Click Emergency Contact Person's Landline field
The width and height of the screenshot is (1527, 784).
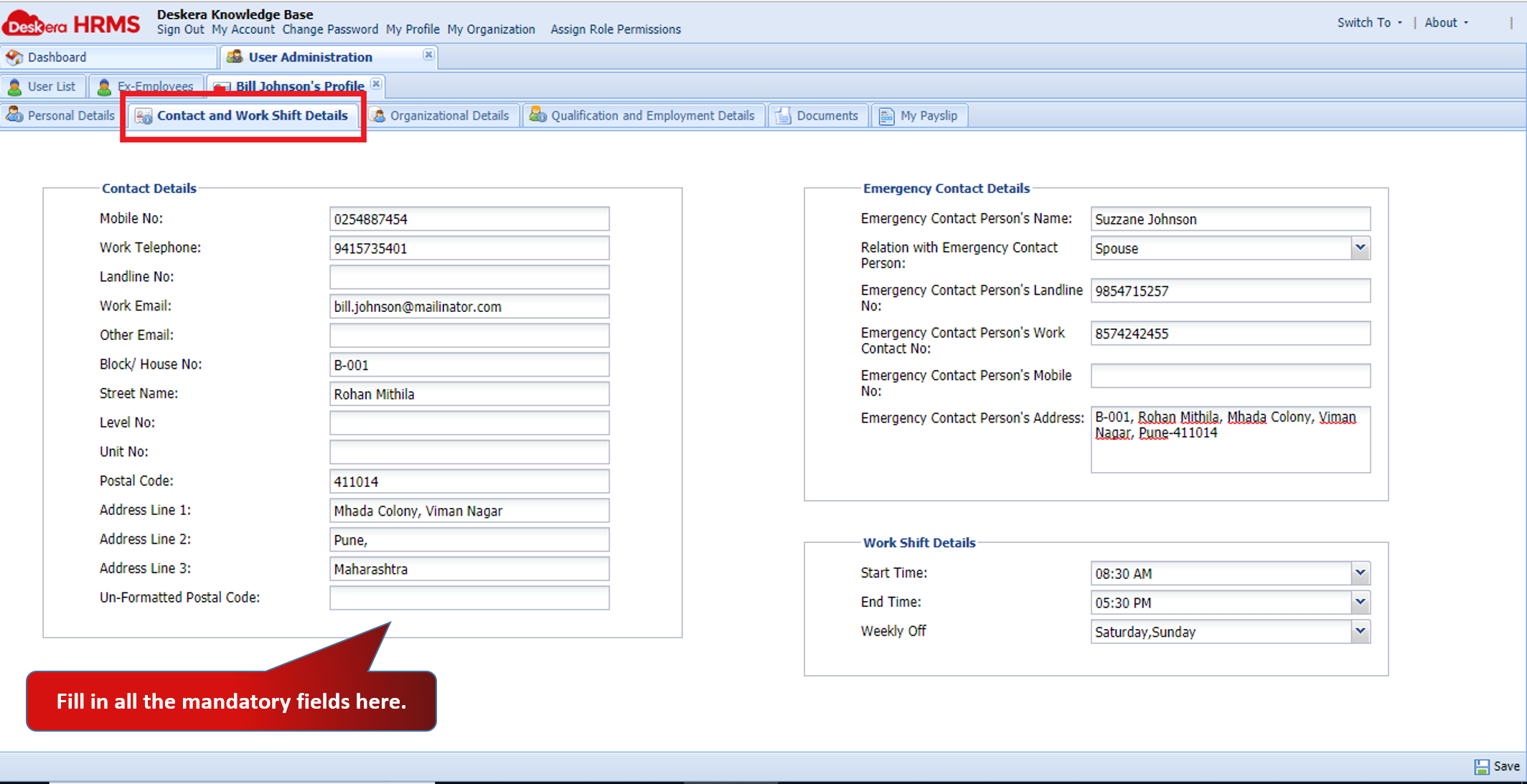[1230, 291]
